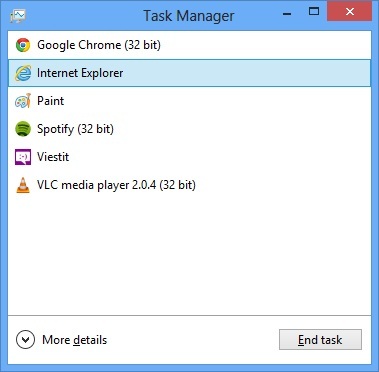
Task: Close the Task Manager window
Action: 350,12
